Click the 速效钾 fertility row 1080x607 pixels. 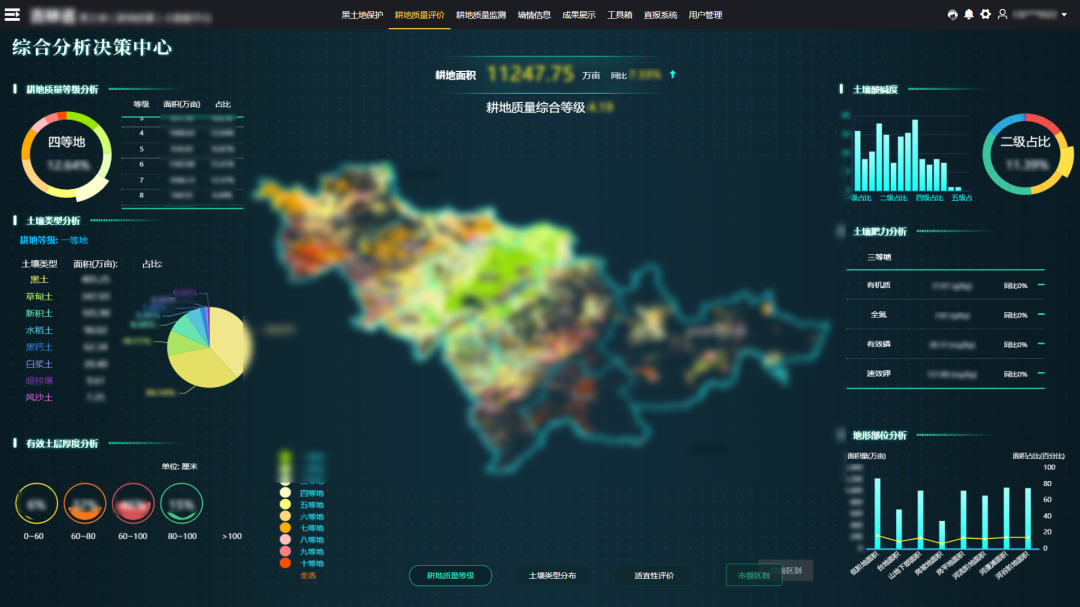click(x=945, y=373)
